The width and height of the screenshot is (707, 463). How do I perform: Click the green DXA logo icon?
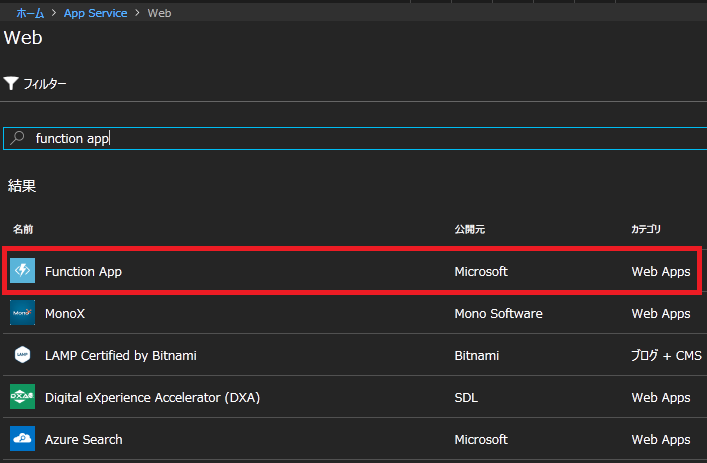pyautogui.click(x=23, y=397)
